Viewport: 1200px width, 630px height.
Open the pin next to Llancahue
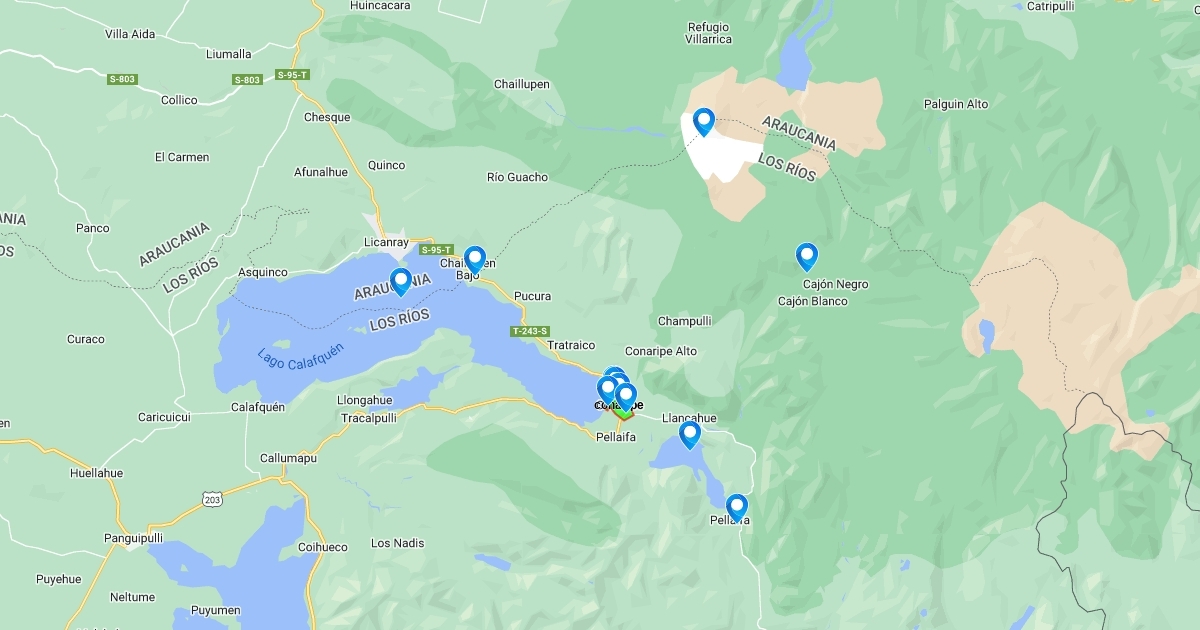coord(690,435)
